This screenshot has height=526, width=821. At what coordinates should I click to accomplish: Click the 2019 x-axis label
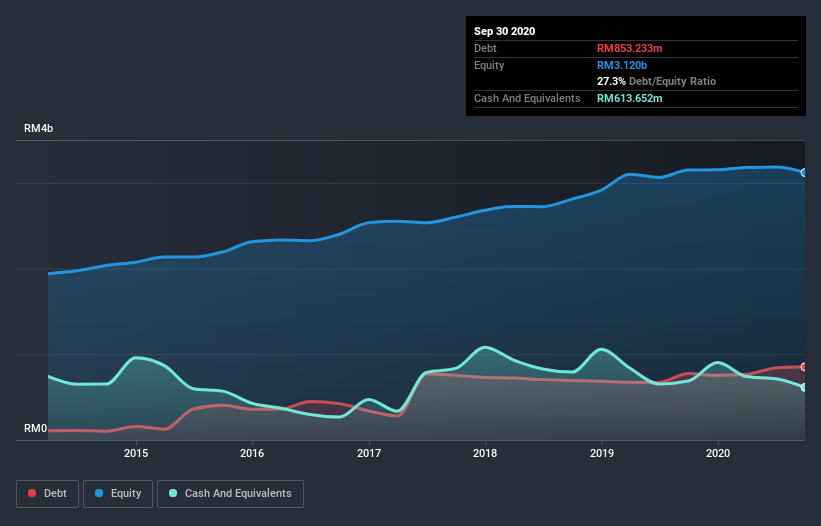click(602, 453)
